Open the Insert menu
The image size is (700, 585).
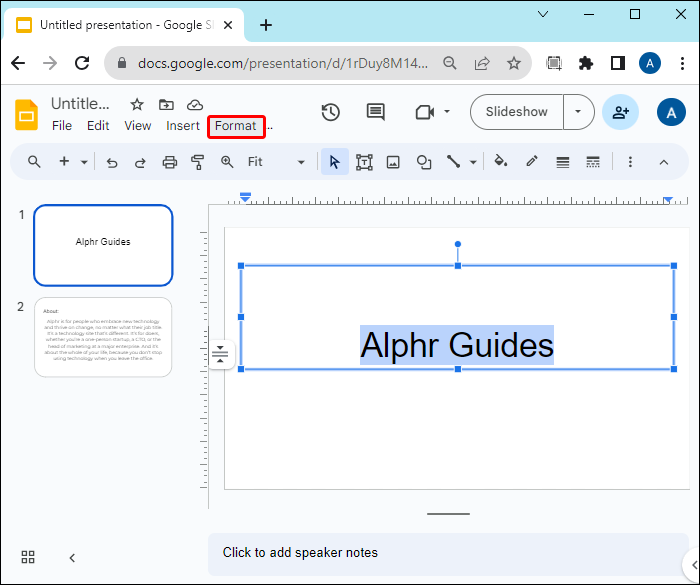coord(183,126)
